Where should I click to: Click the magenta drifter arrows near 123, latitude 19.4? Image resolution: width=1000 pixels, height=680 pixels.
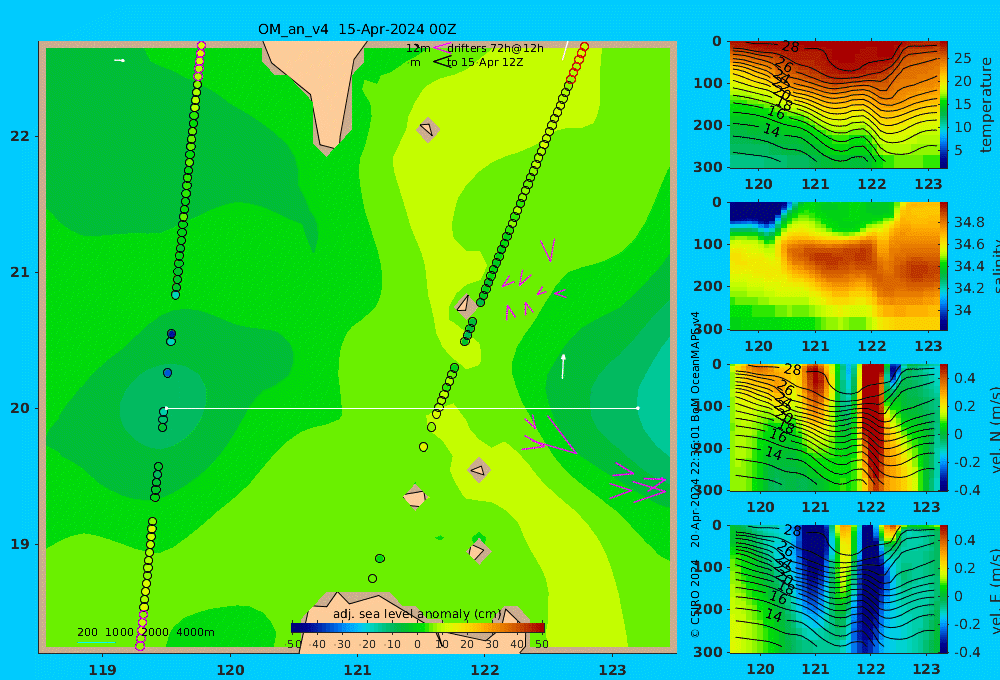(x=638, y=484)
